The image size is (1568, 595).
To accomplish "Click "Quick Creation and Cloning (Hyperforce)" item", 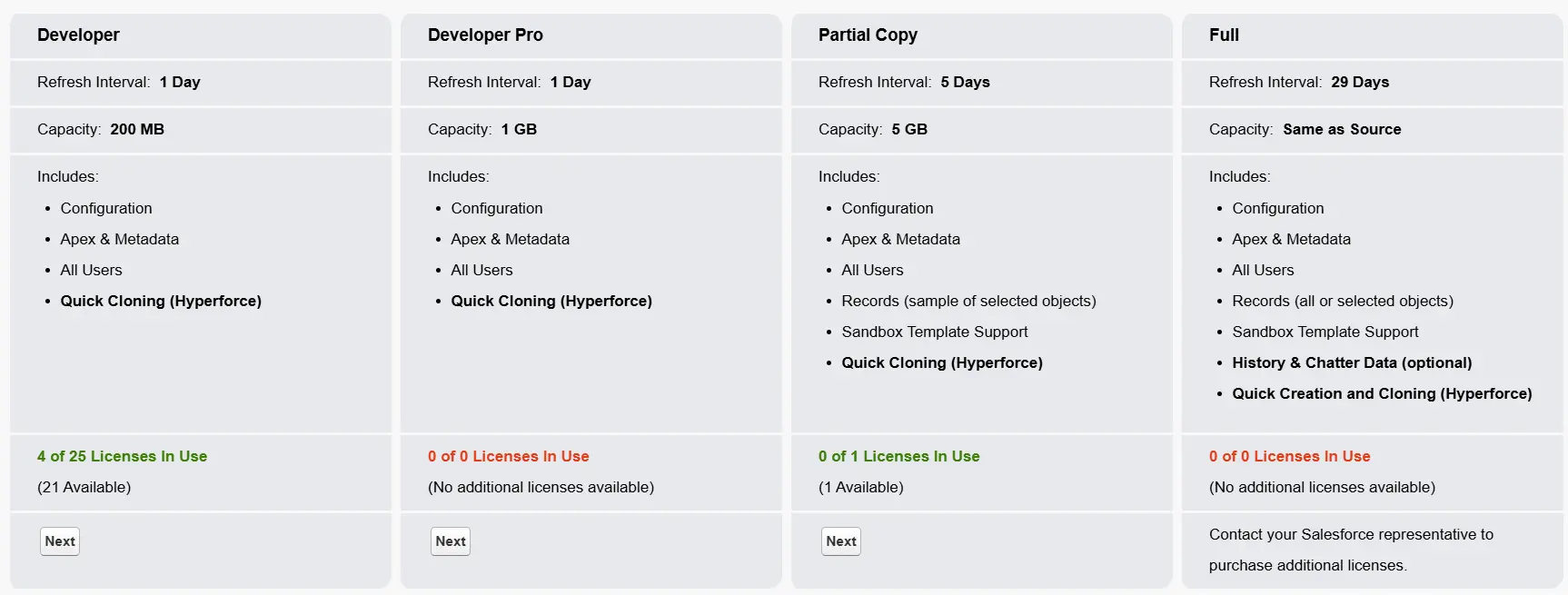I will (x=1382, y=393).
